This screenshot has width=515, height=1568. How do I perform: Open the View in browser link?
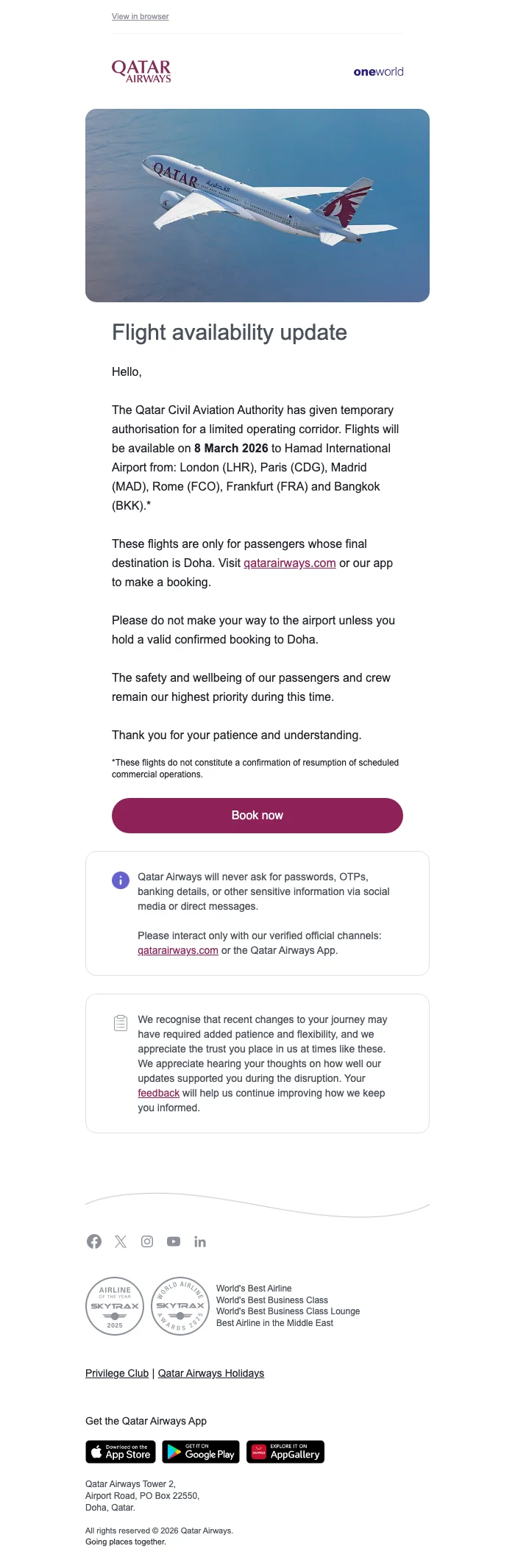point(141,16)
